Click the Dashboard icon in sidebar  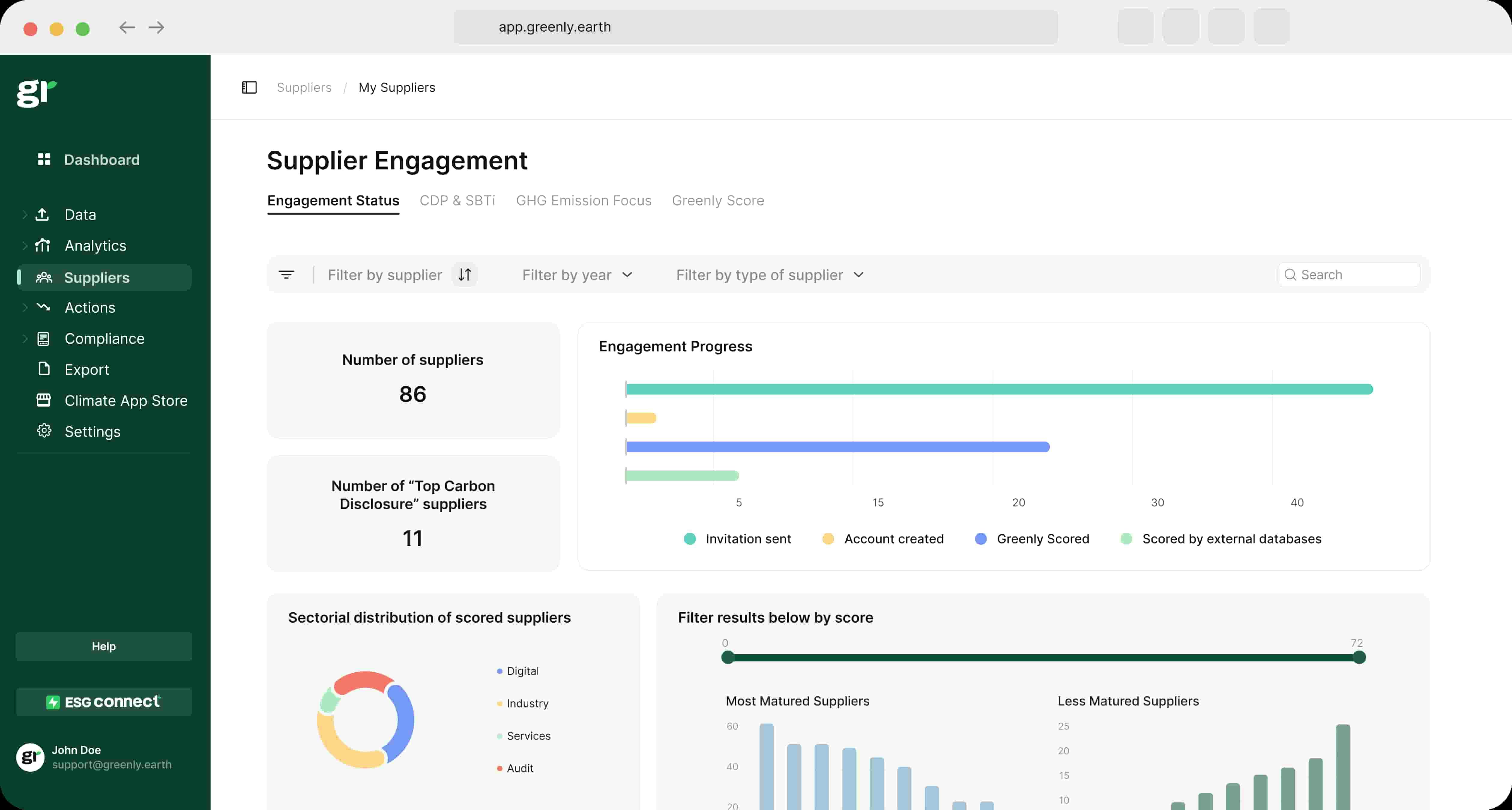click(x=44, y=159)
